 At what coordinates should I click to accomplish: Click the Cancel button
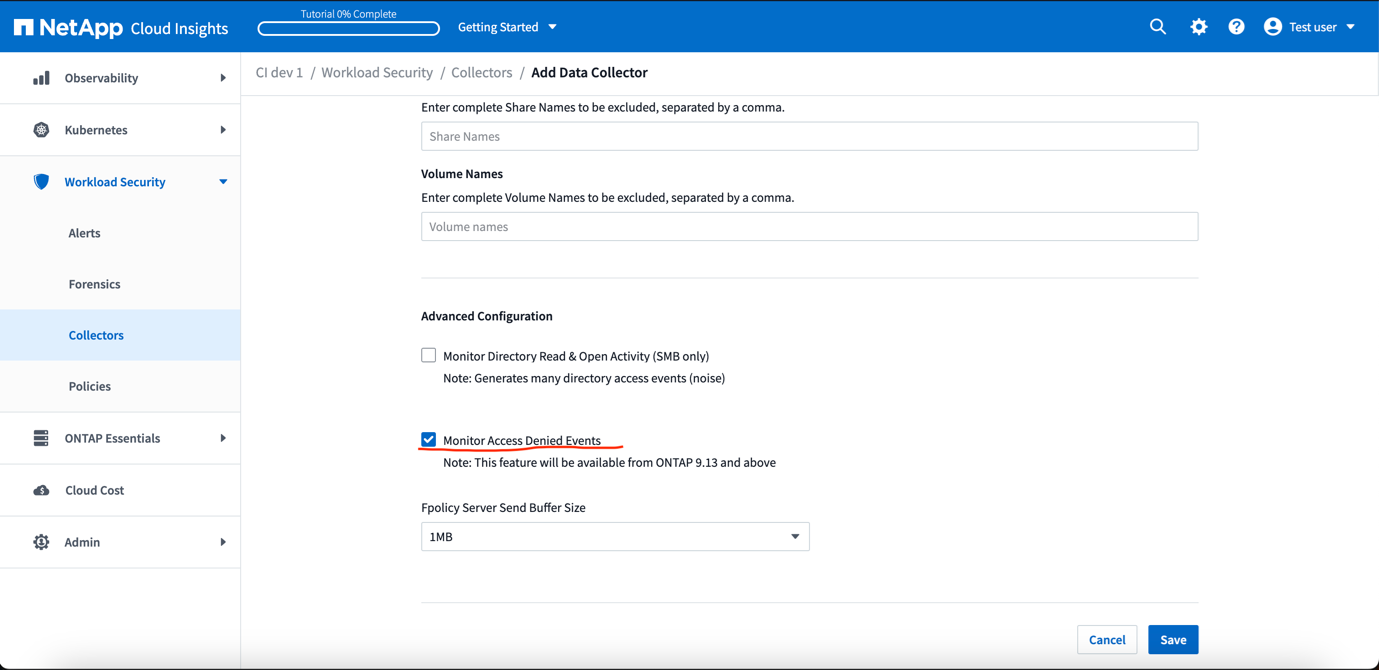(x=1106, y=640)
